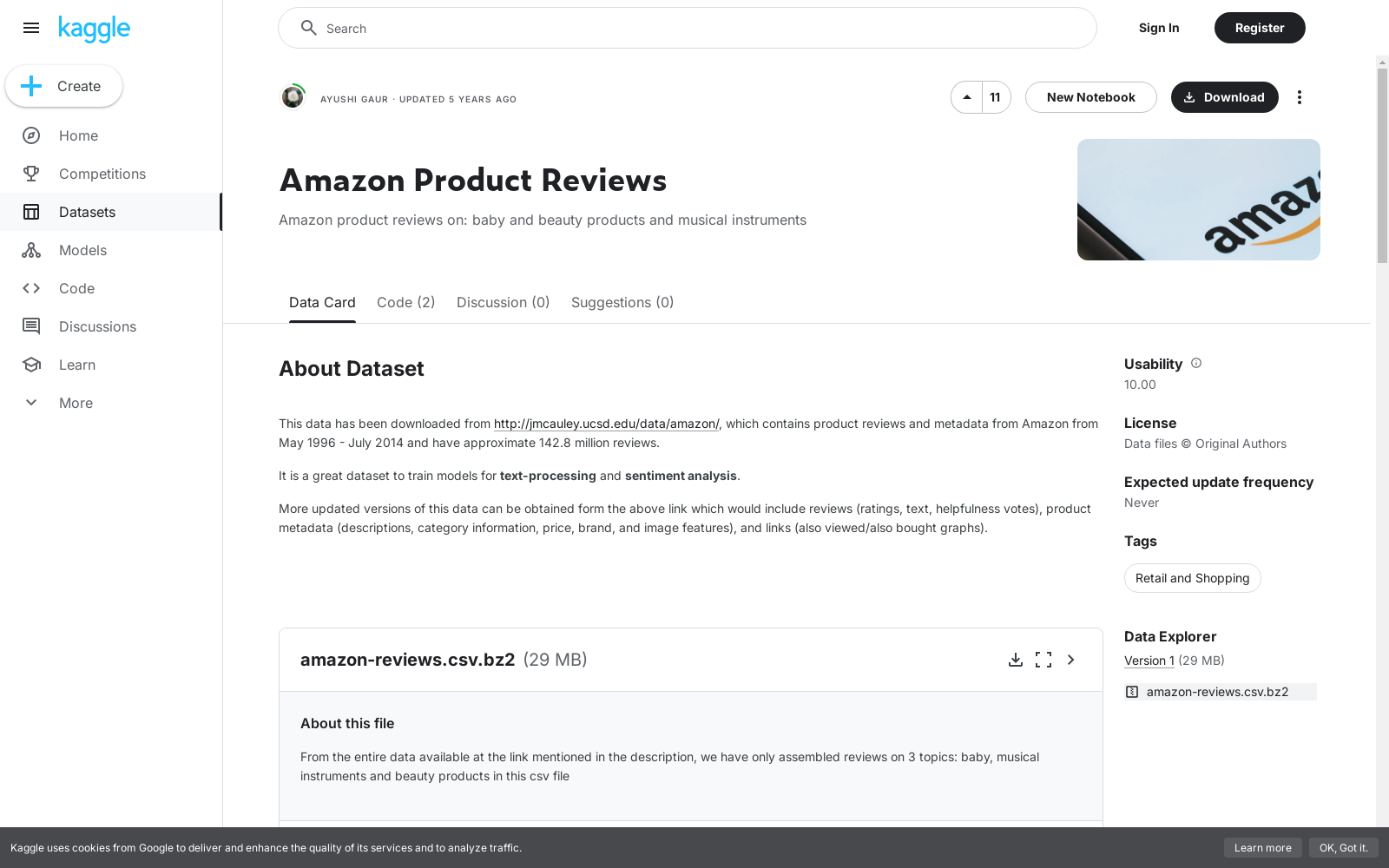
Task: Follow the jmcauley.ucsd.edu data link
Action: [606, 424]
